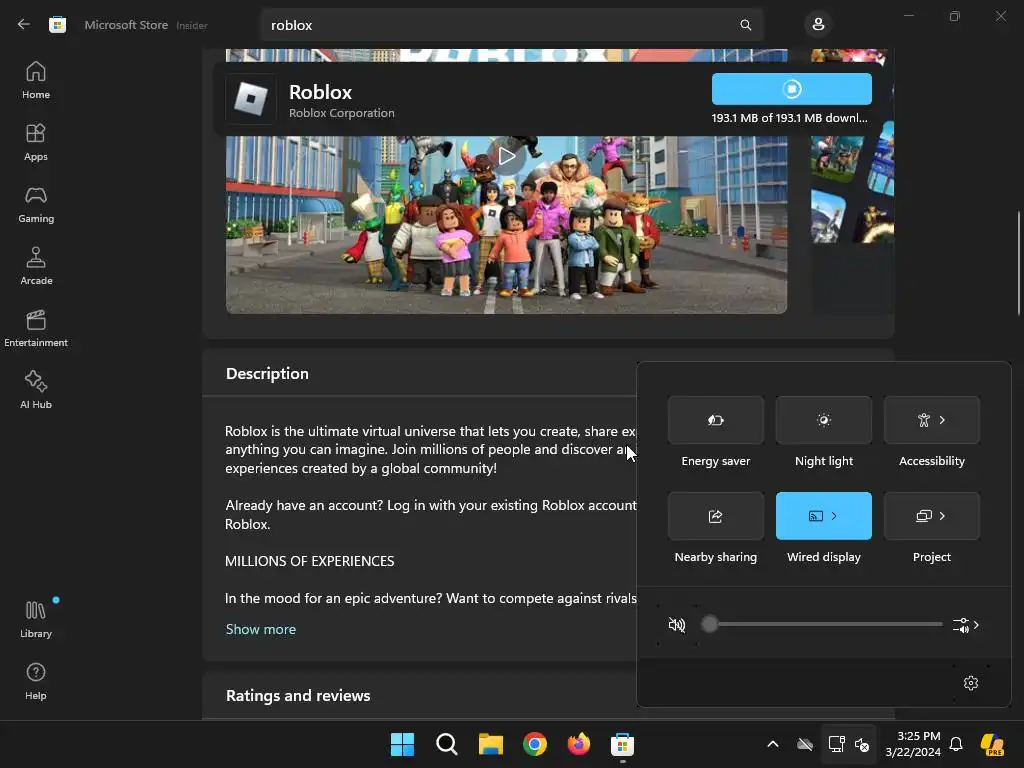
Task: Click the Microsoft Store logo icon
Action: tap(57, 25)
